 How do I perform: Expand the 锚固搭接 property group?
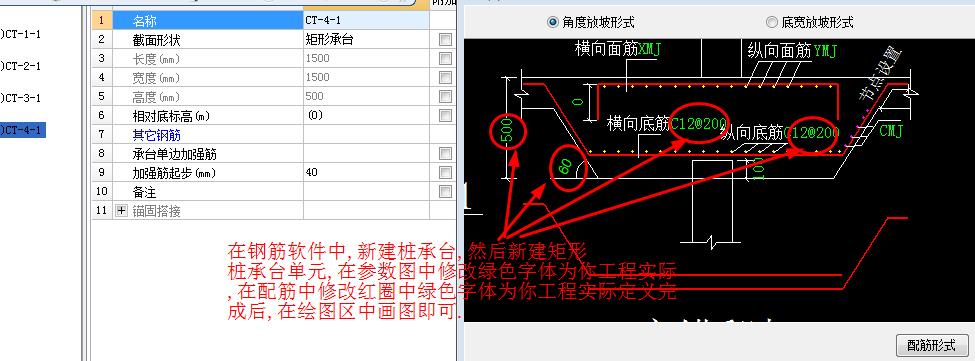[x=121, y=211]
